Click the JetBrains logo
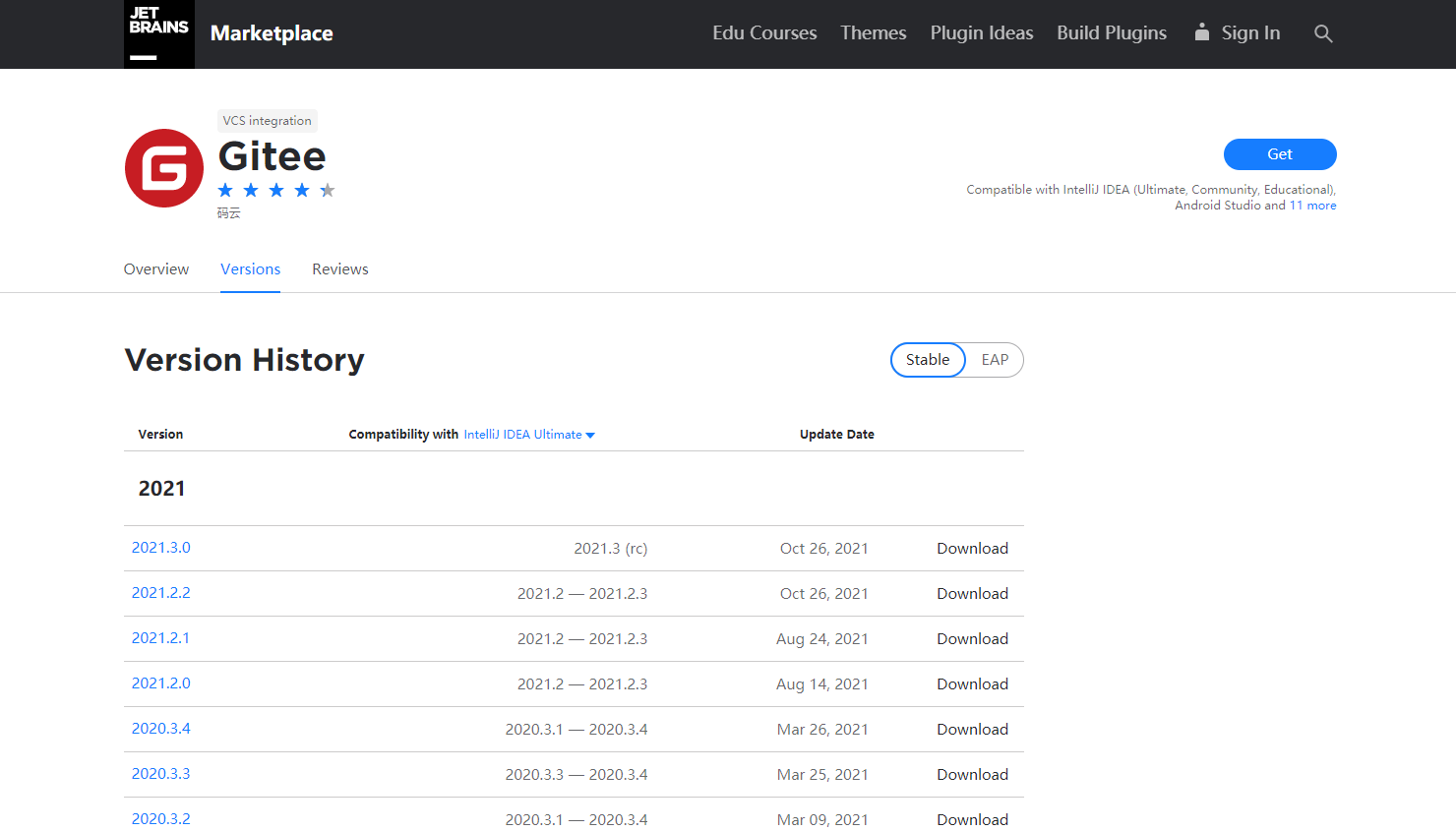 159,34
